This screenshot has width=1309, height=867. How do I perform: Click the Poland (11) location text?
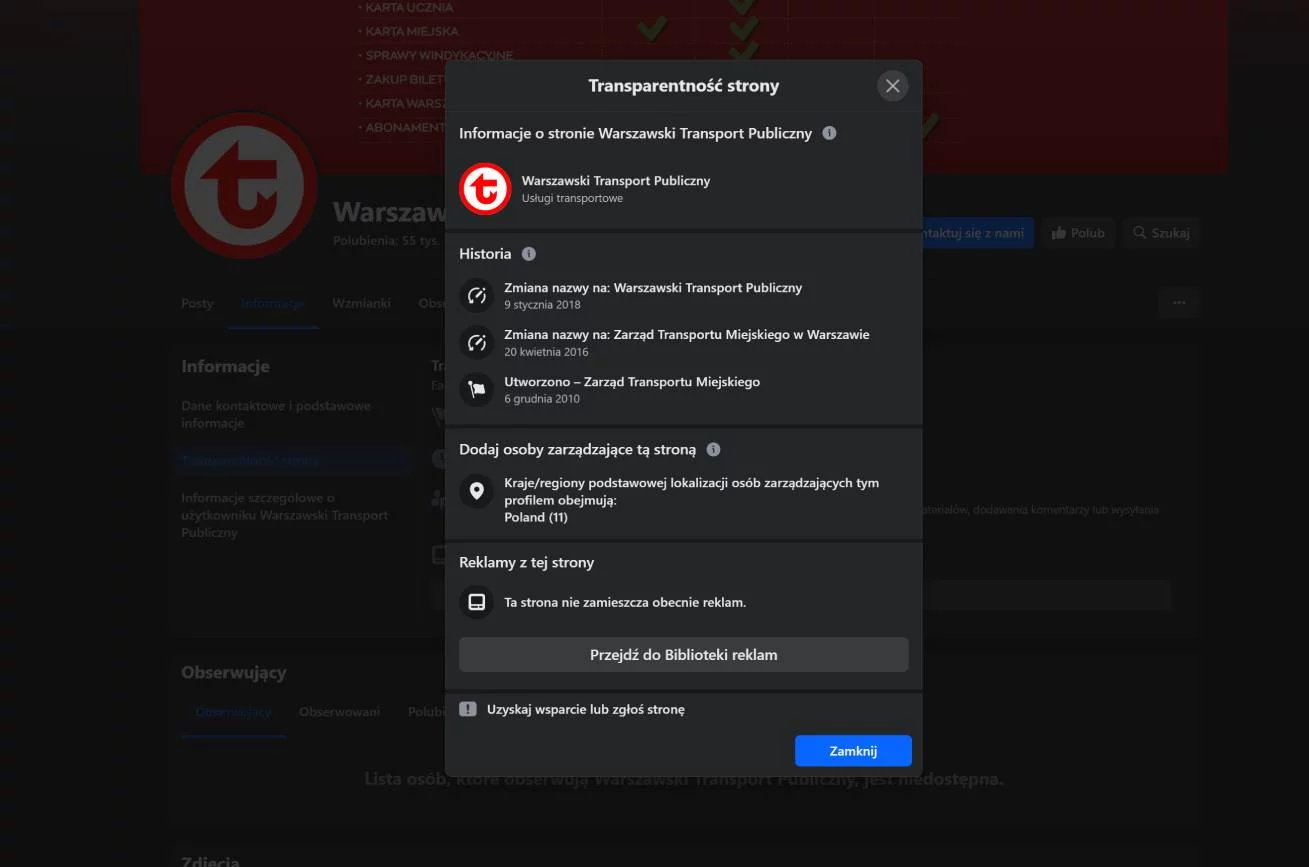coord(536,517)
